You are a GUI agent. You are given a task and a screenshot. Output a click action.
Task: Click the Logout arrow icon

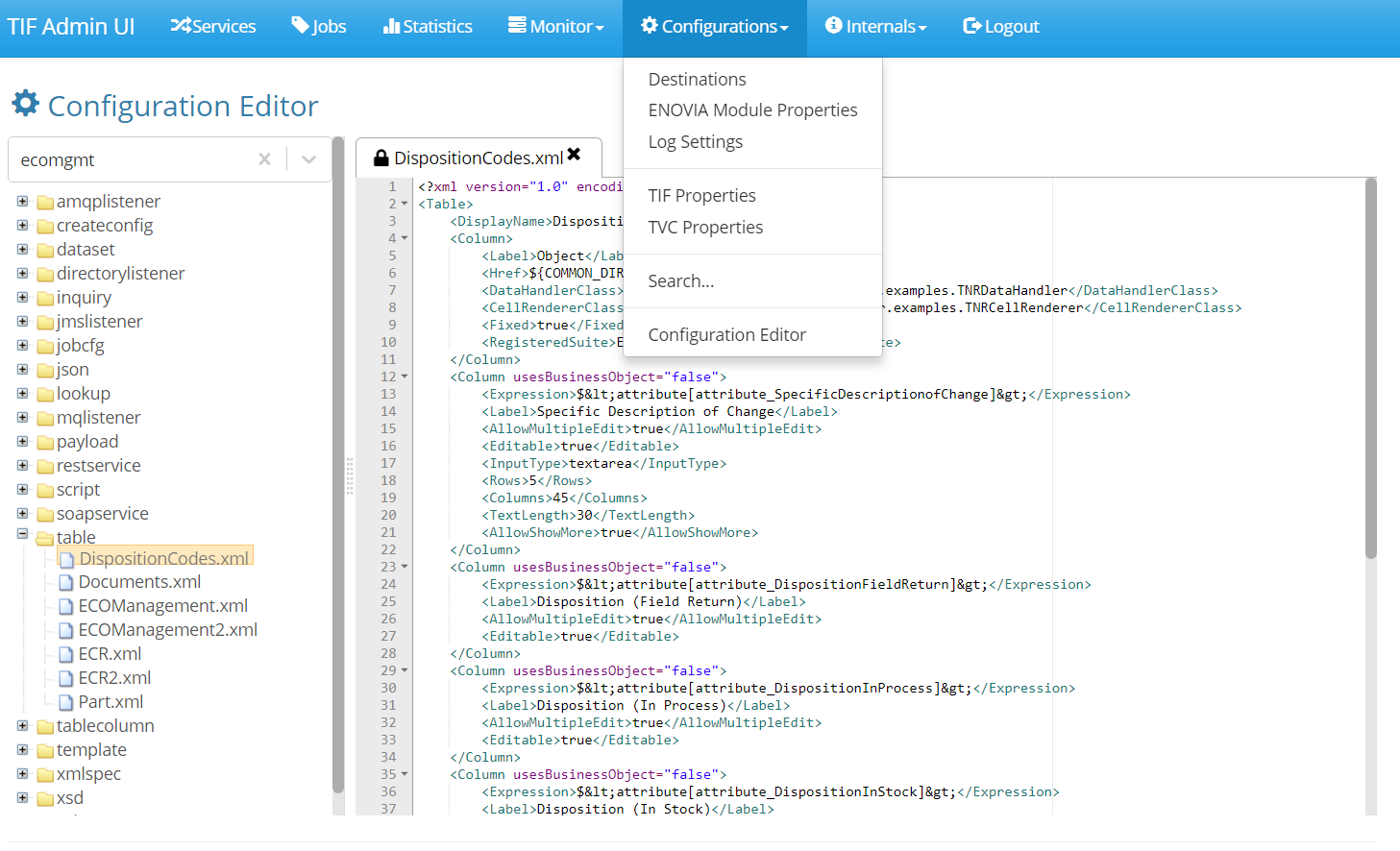[971, 26]
